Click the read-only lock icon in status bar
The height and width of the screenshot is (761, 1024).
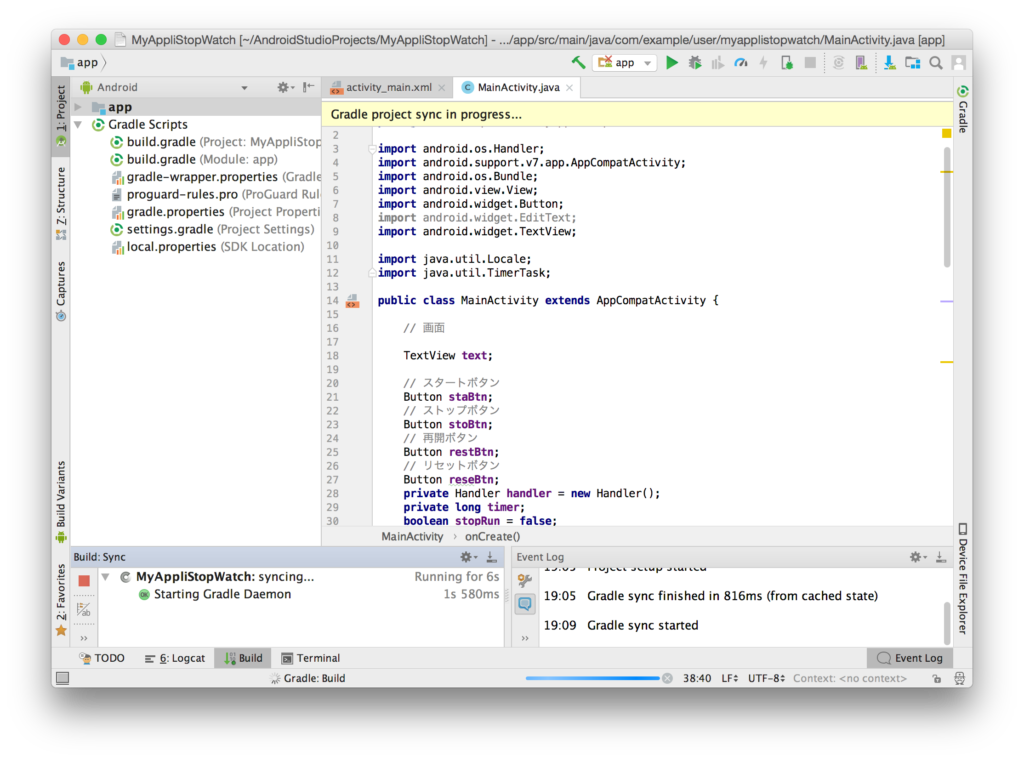[936, 678]
